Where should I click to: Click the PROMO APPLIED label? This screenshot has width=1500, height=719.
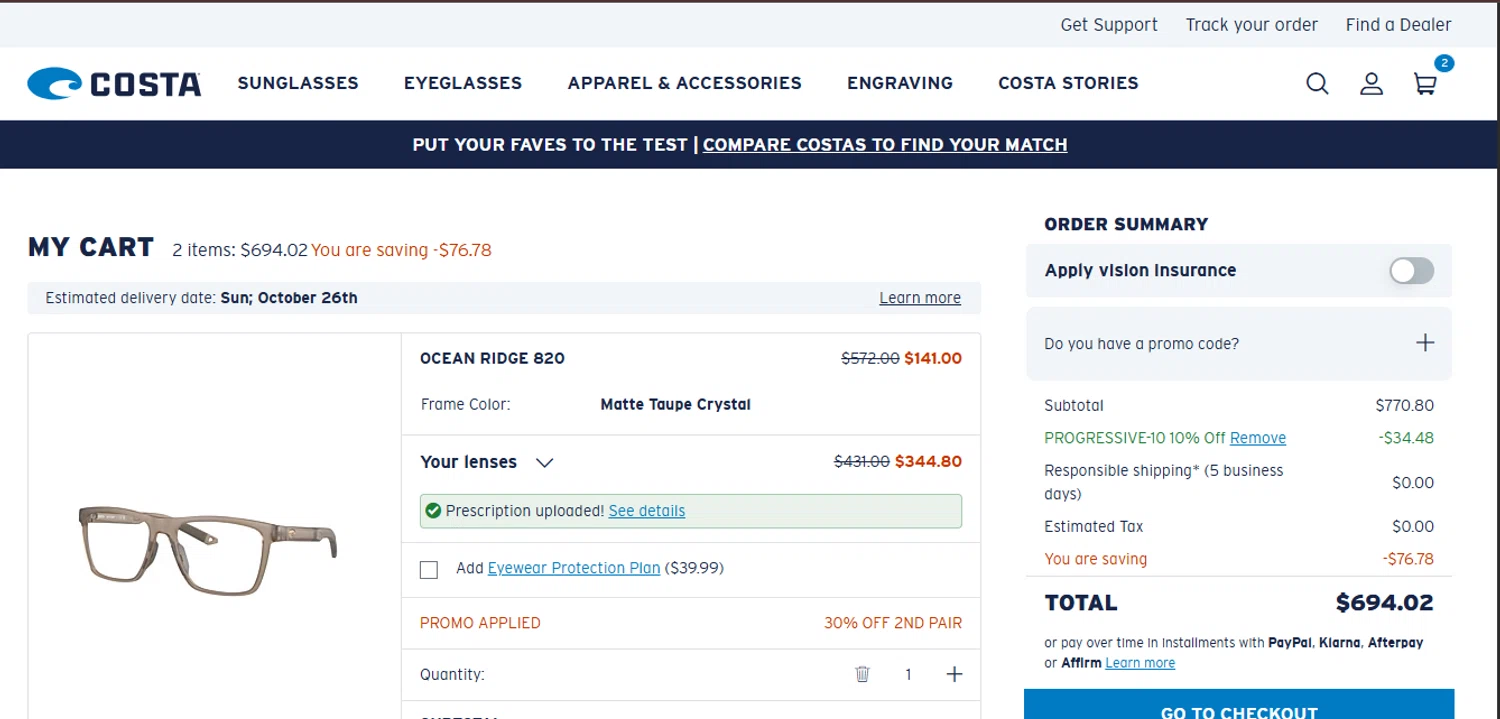coord(480,623)
